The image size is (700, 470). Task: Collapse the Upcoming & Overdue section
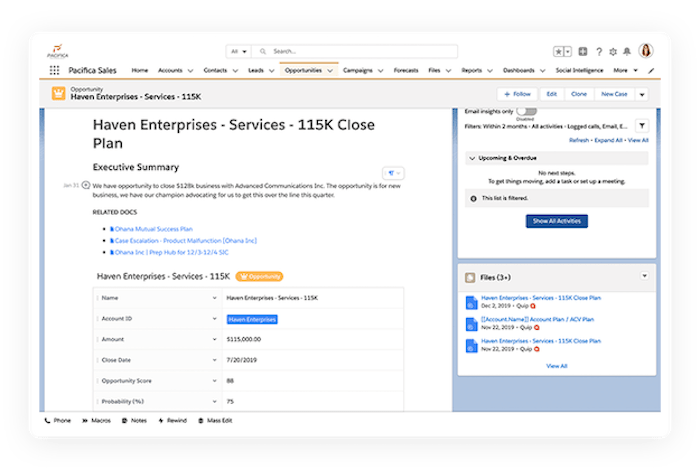471,157
